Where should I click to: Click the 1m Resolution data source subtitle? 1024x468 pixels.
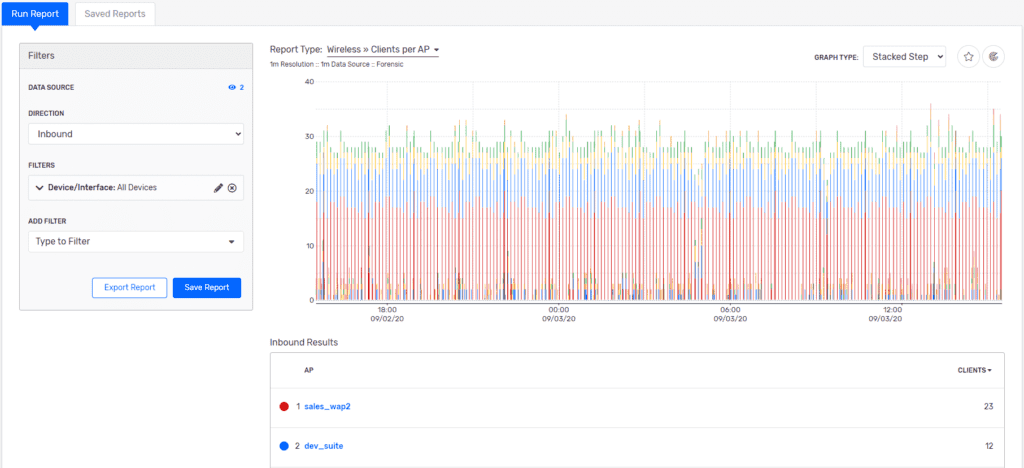pos(337,65)
